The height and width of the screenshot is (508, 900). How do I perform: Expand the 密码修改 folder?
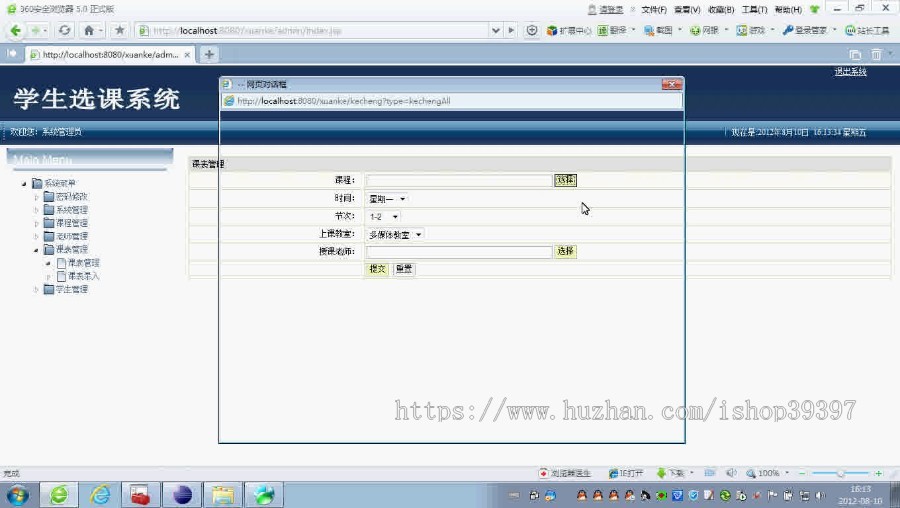(36, 197)
